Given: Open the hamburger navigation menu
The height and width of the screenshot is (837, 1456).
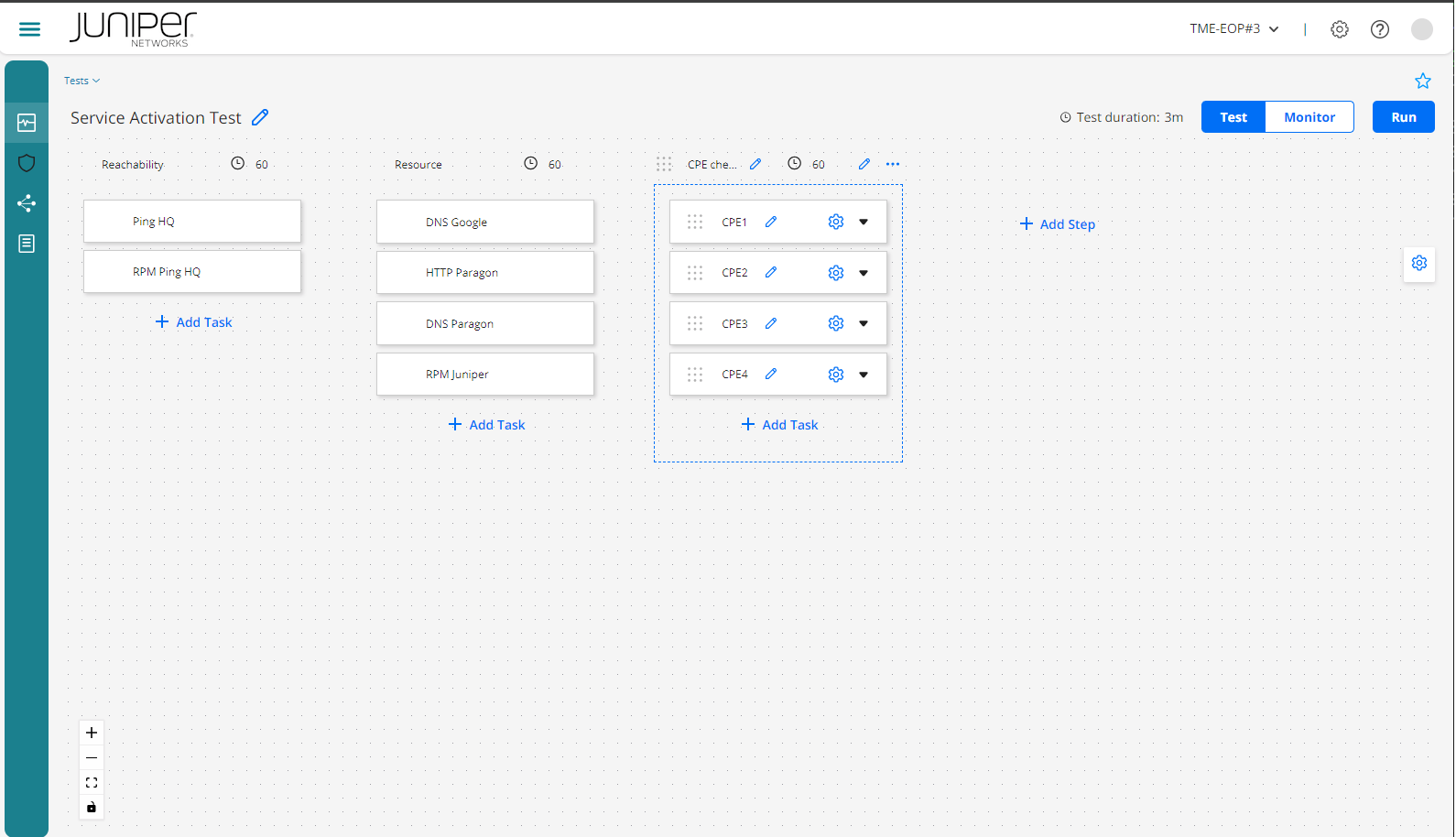Looking at the screenshot, I should click(x=29, y=29).
